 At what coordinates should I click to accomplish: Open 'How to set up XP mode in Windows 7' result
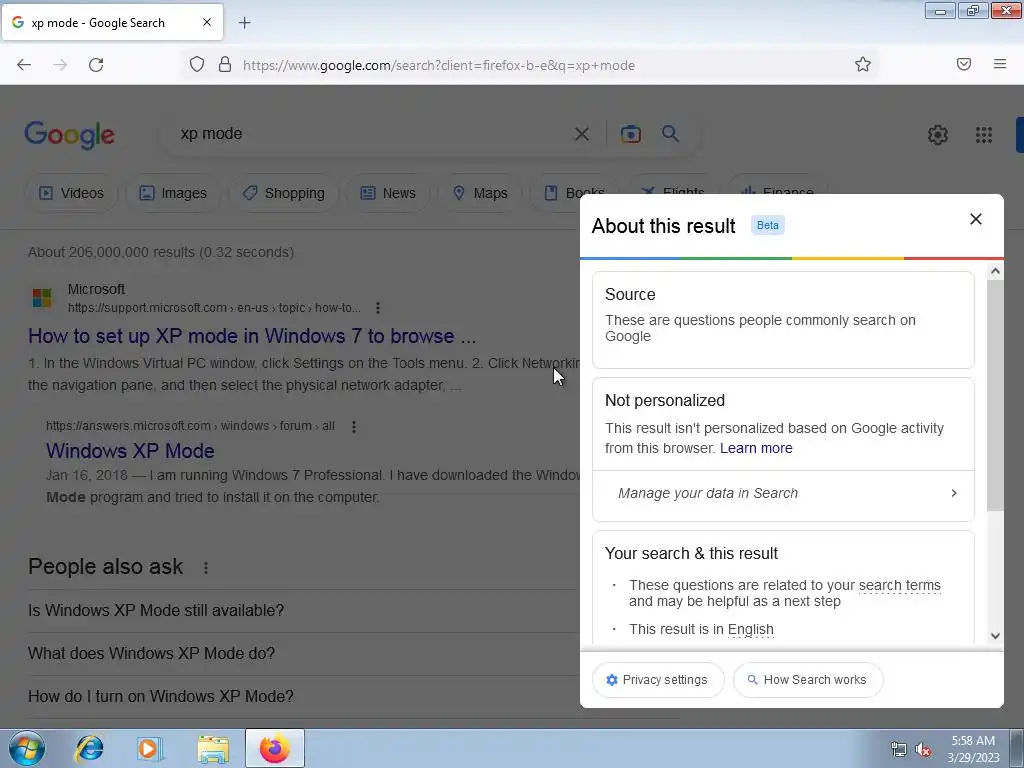click(252, 336)
